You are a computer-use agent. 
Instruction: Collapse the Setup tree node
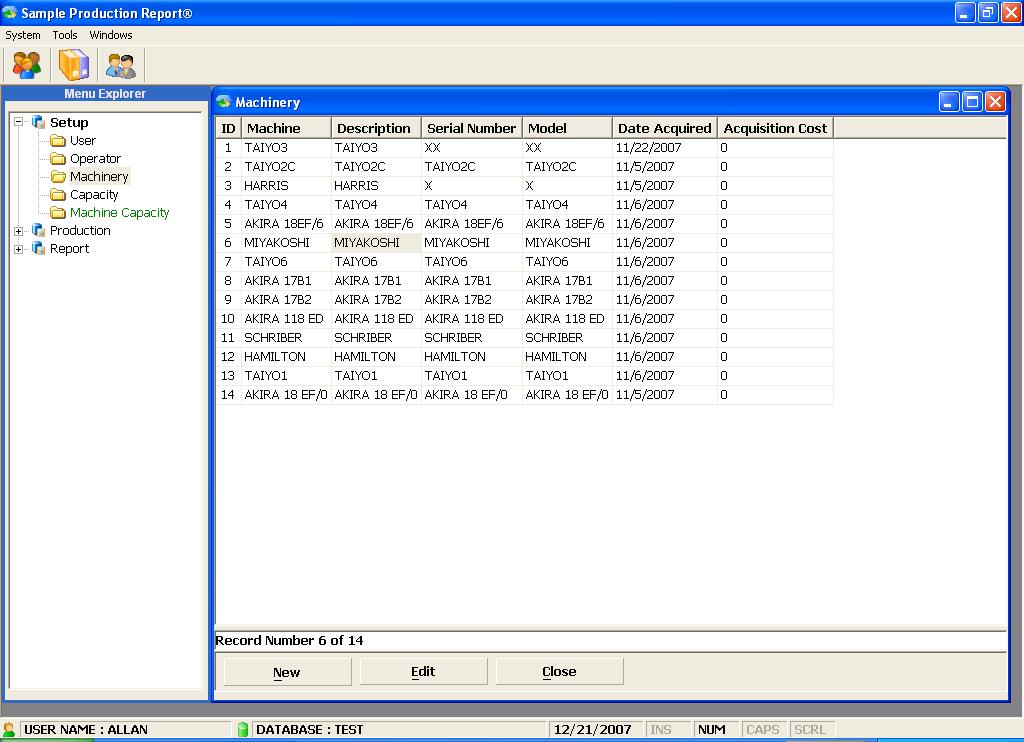(19, 122)
